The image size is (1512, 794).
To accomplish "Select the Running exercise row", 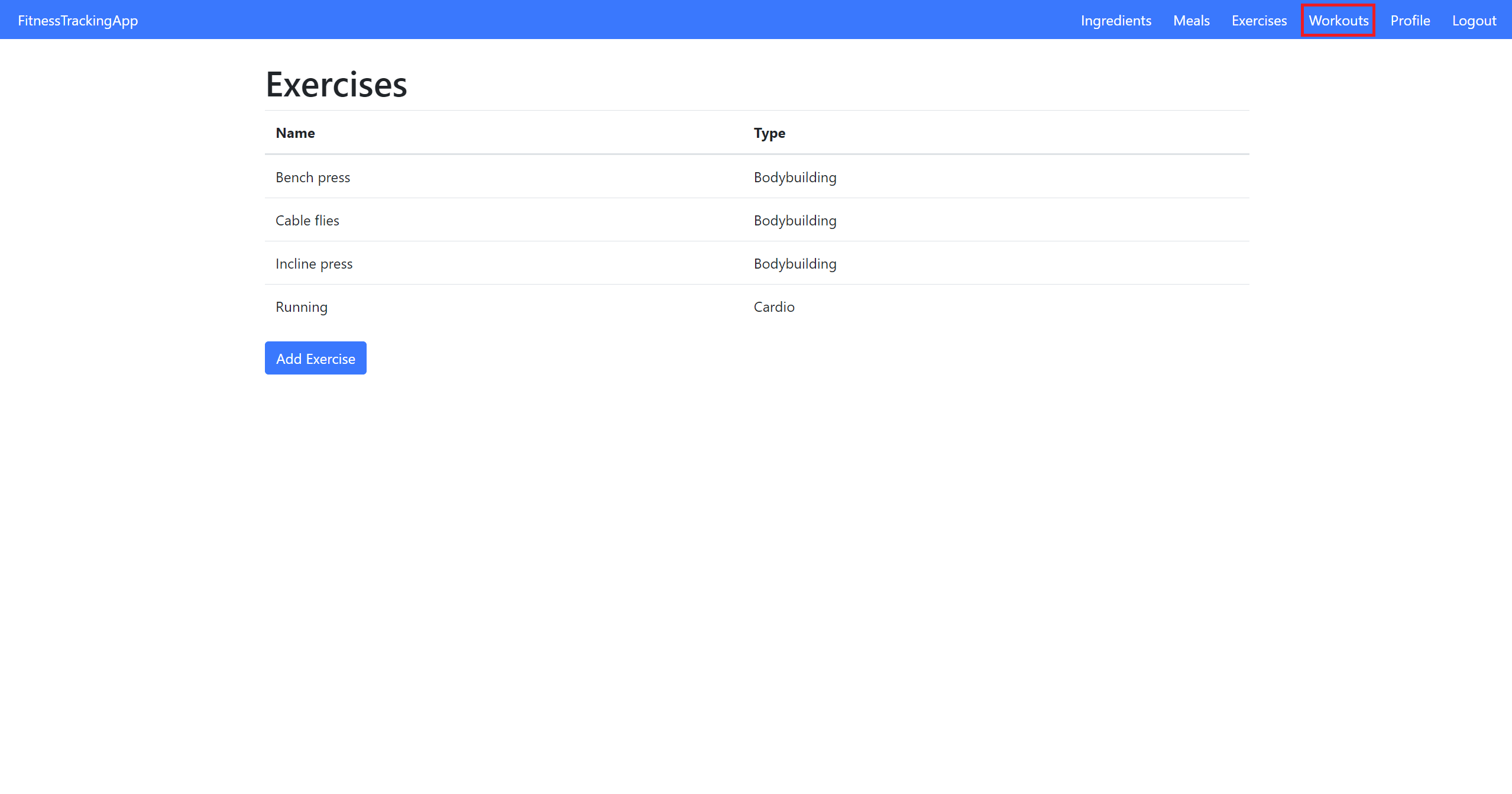I will [x=302, y=307].
